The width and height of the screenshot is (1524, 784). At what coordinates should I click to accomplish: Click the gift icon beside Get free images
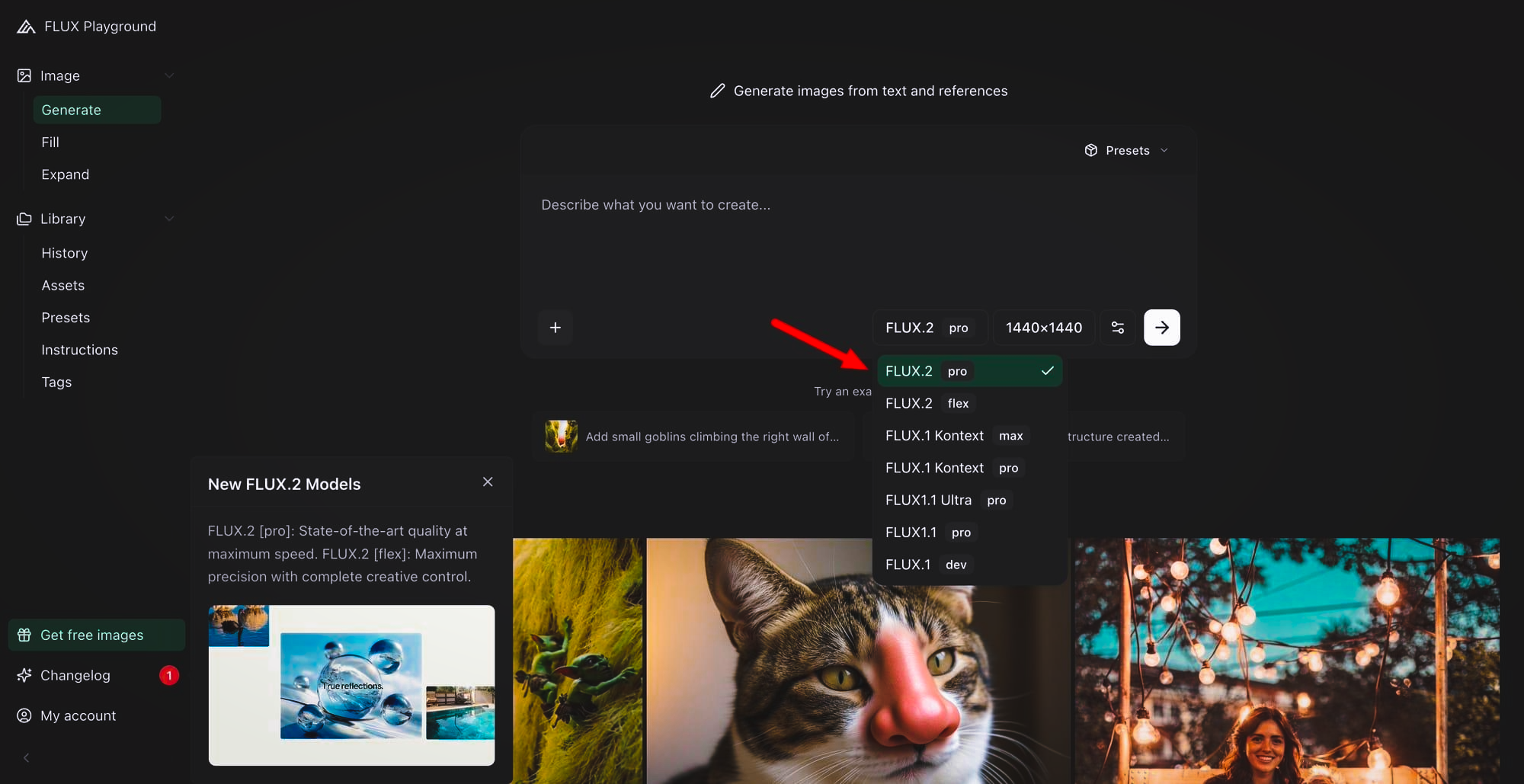[24, 635]
